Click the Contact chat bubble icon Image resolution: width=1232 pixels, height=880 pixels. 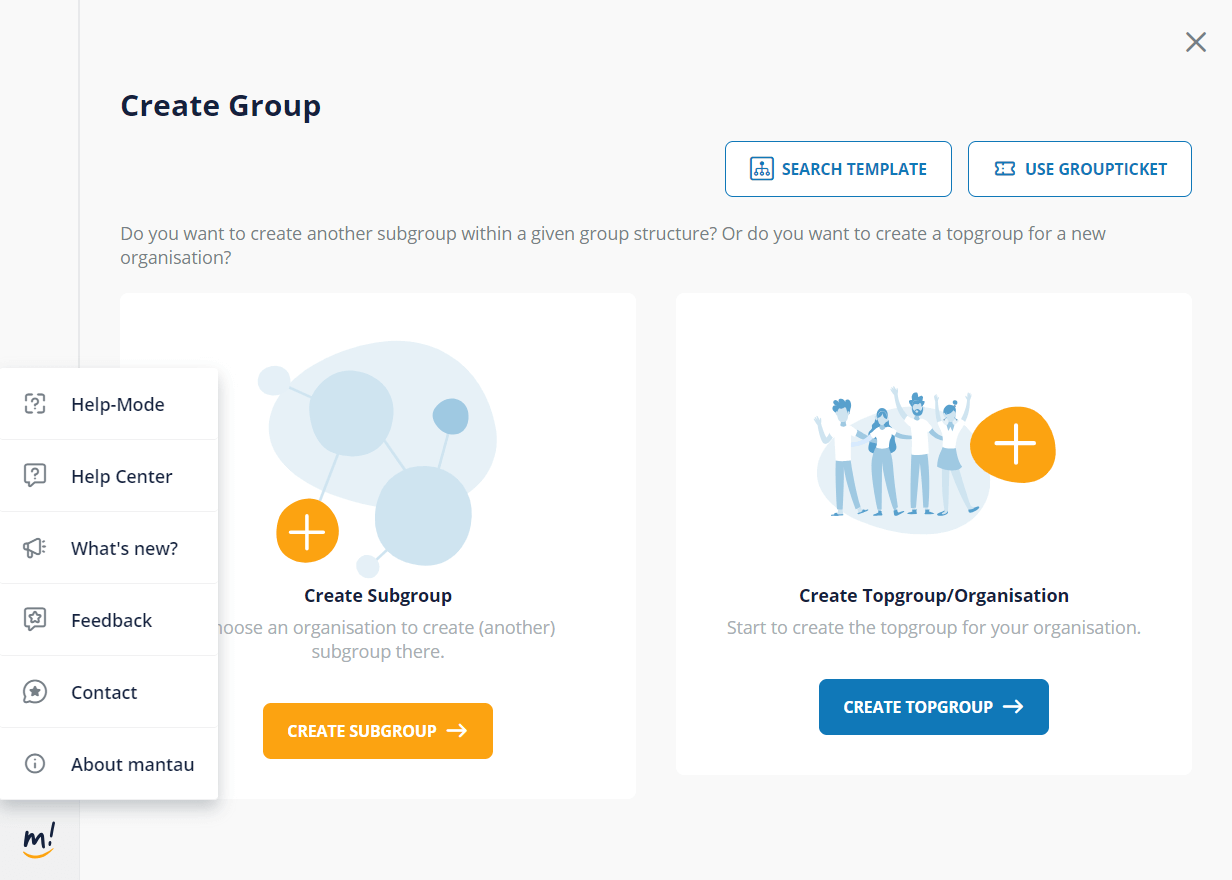pos(35,692)
